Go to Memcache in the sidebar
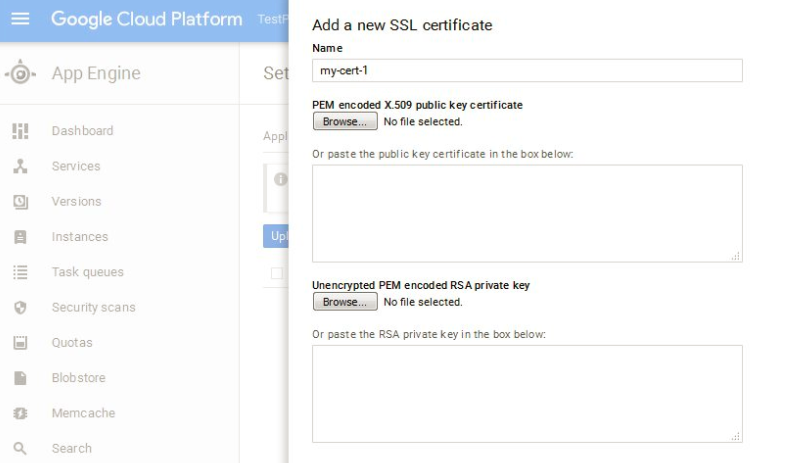Viewport: 788px width, 463px height. (83, 413)
